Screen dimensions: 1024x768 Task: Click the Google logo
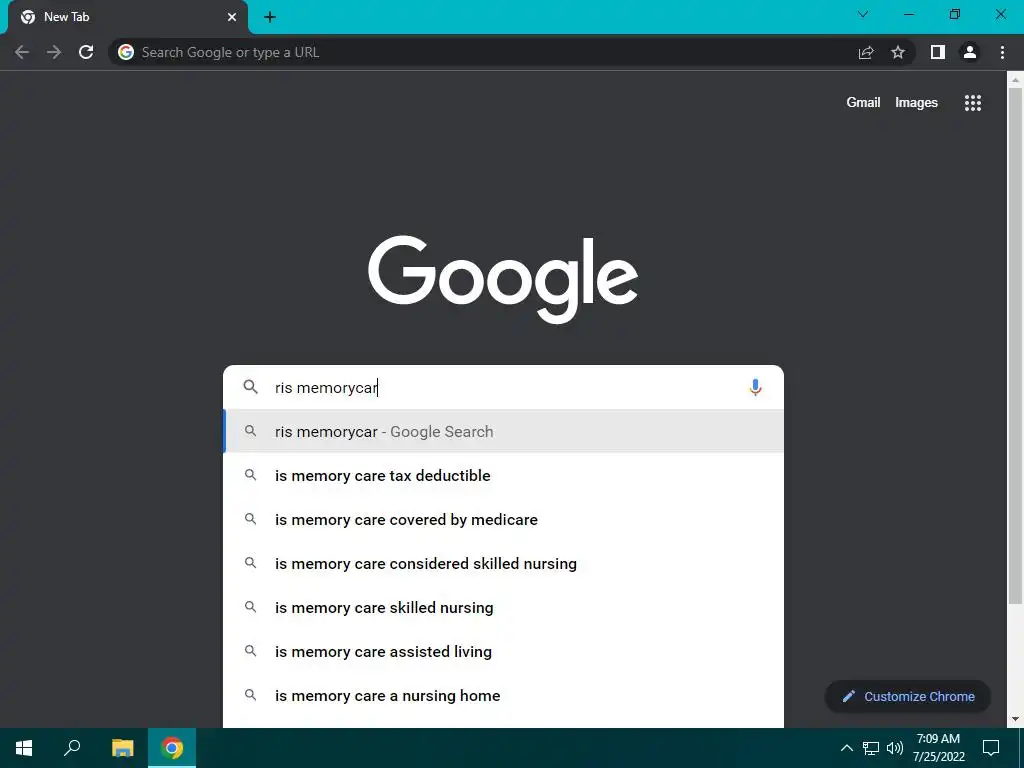pyautogui.click(x=503, y=279)
